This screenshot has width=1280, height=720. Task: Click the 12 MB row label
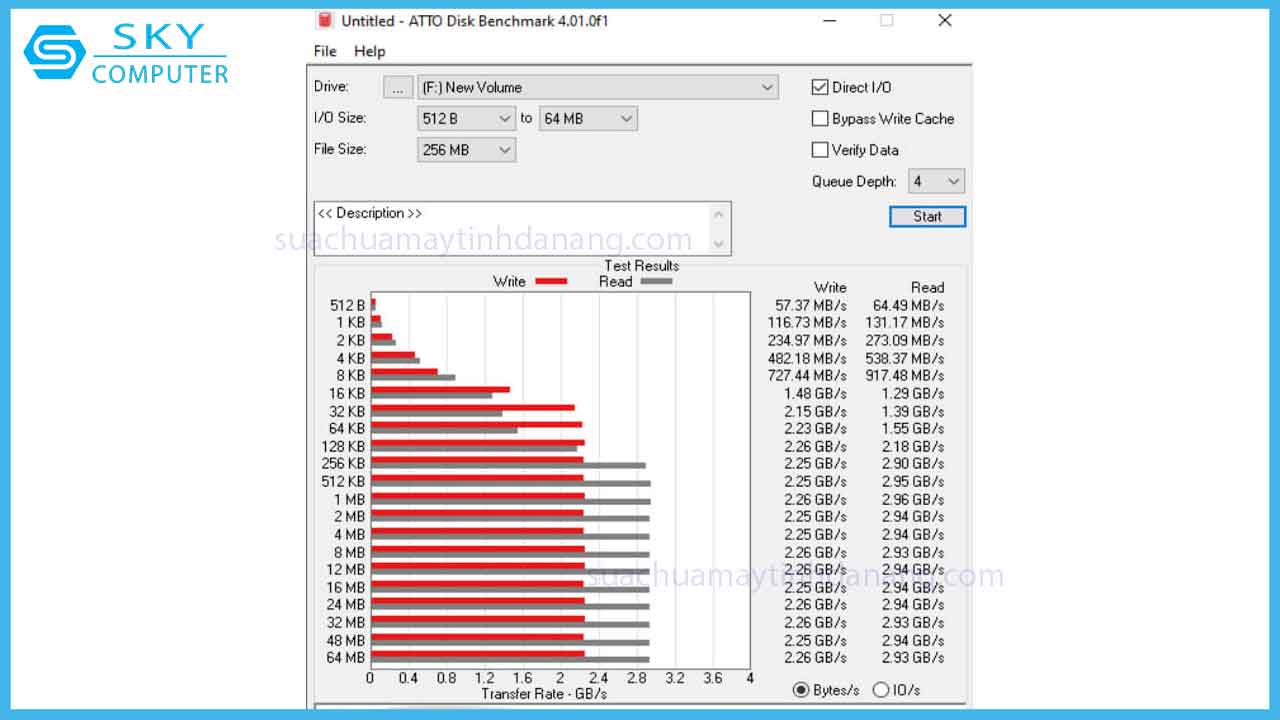(346, 570)
